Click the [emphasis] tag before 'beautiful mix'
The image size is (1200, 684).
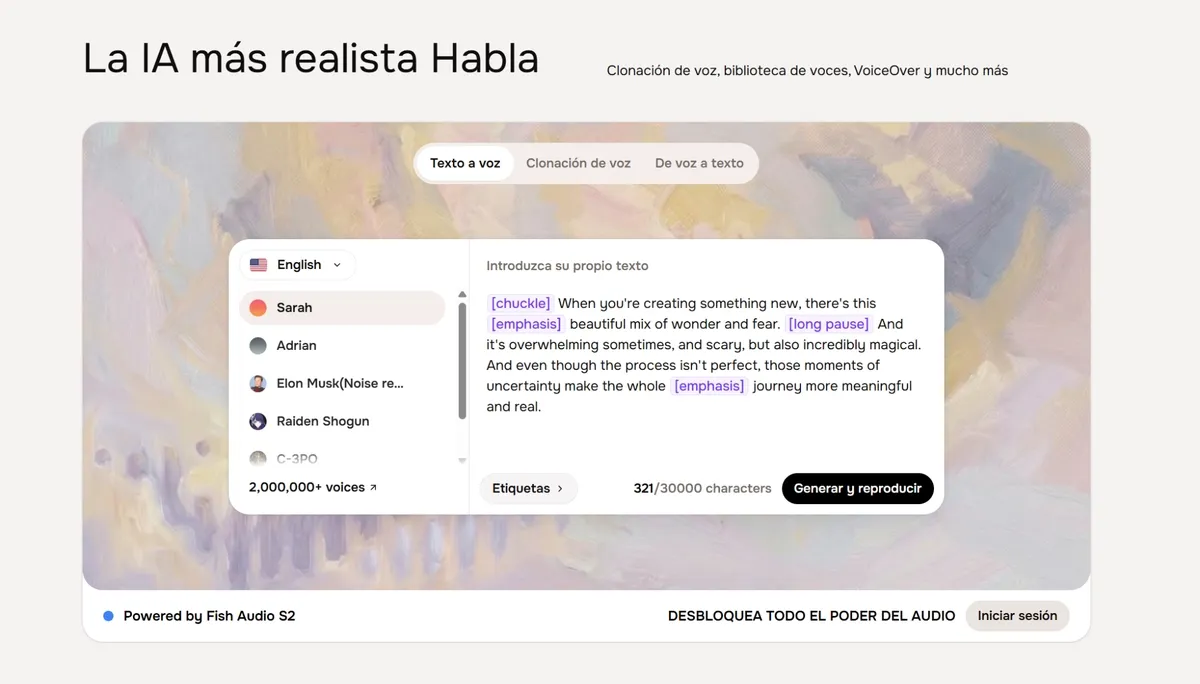point(526,324)
